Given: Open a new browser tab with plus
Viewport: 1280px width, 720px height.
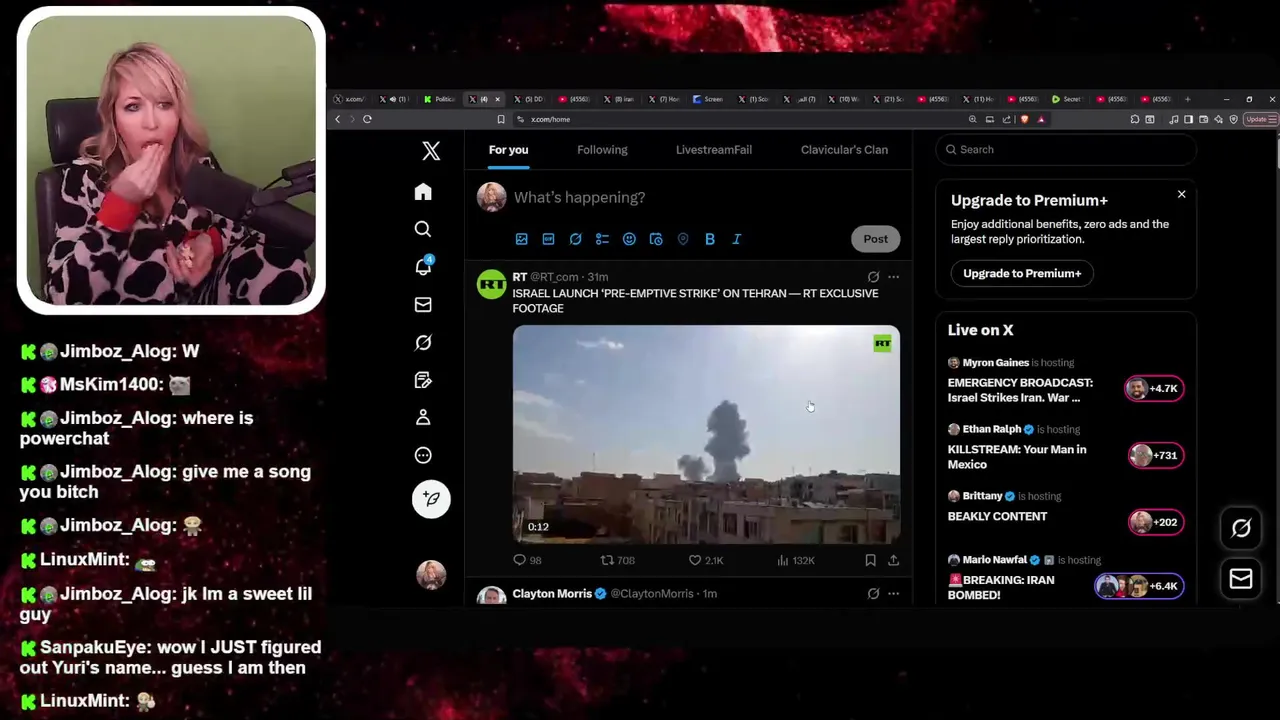Looking at the screenshot, I should [1187, 99].
